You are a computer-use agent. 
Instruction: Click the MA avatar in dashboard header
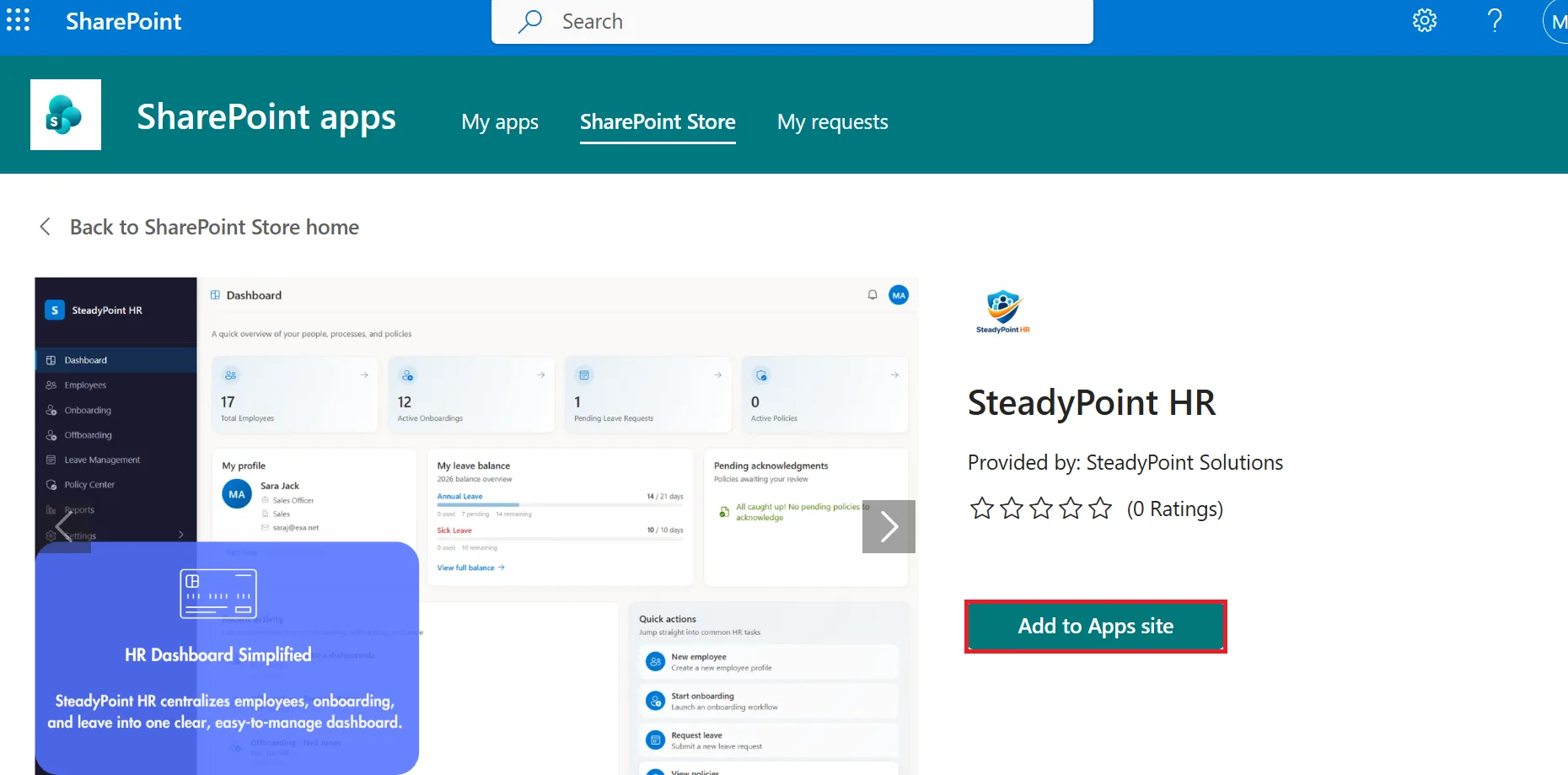[899, 295]
